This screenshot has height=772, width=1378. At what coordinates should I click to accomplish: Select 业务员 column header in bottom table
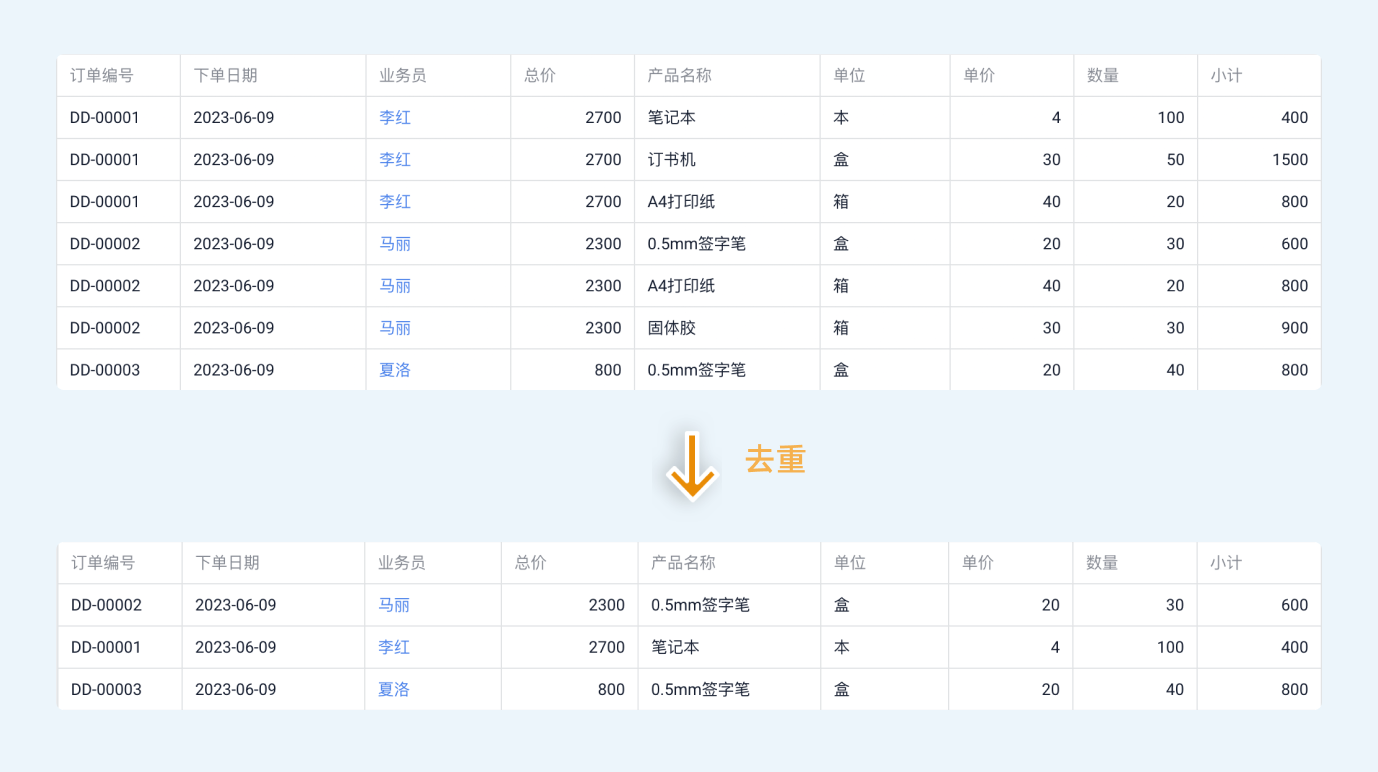pos(402,563)
